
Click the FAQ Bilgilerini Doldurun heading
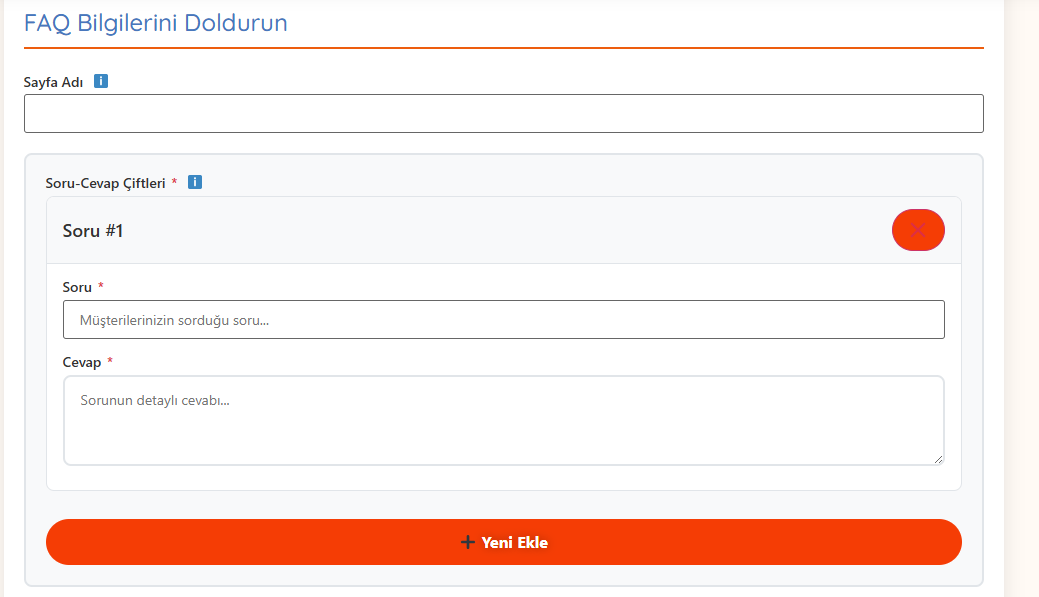point(156,23)
